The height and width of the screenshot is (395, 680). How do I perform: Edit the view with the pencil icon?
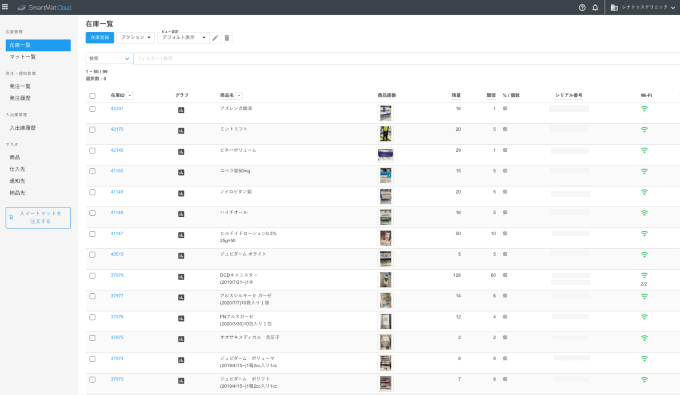pyautogui.click(x=215, y=38)
